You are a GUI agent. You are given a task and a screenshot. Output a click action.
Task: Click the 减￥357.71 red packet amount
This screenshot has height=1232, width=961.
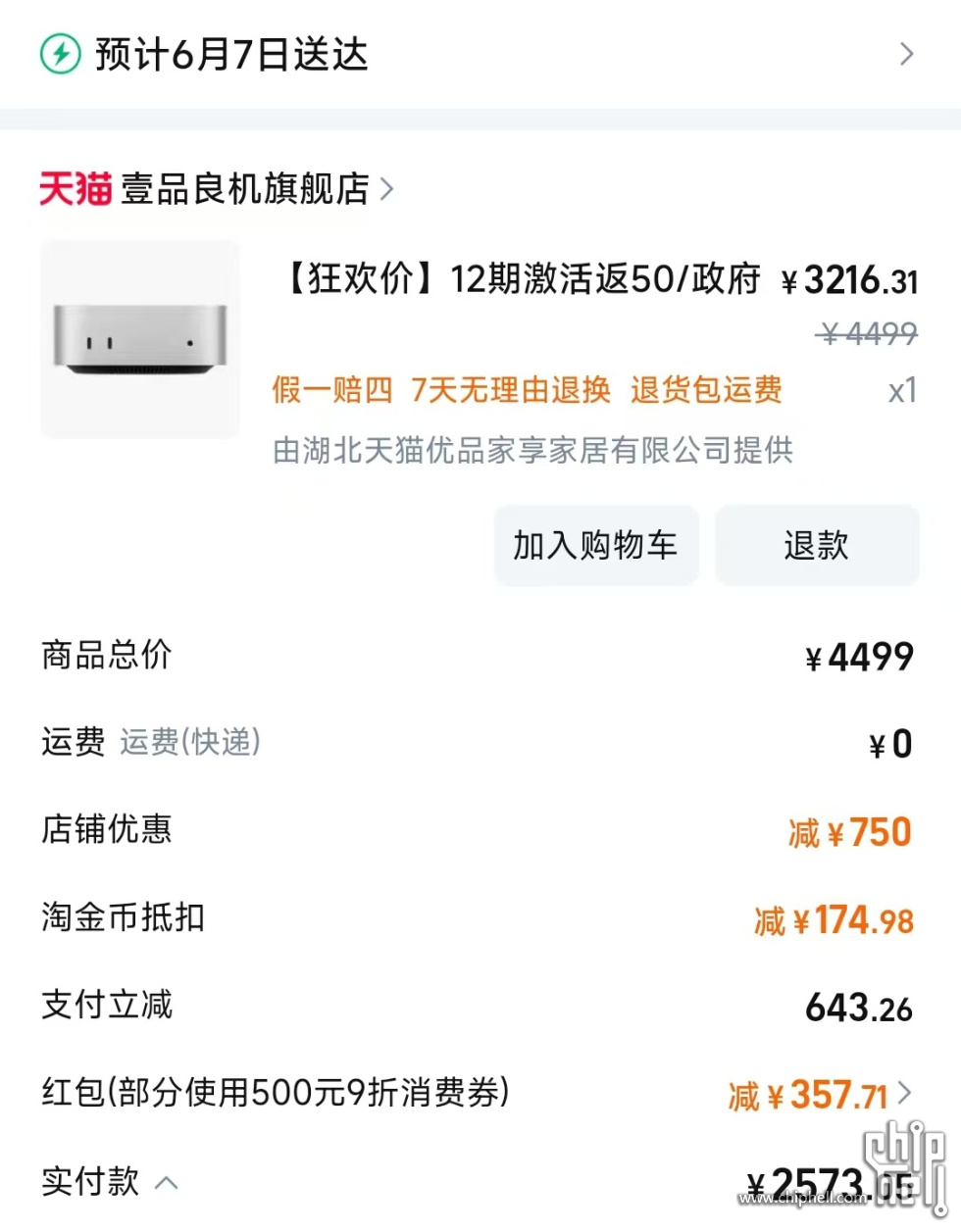pos(808,1095)
